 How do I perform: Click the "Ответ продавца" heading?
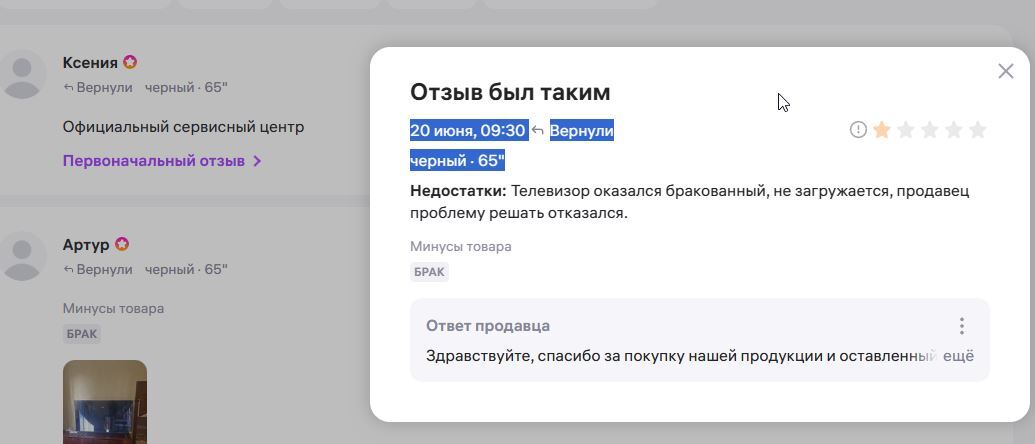click(488, 326)
